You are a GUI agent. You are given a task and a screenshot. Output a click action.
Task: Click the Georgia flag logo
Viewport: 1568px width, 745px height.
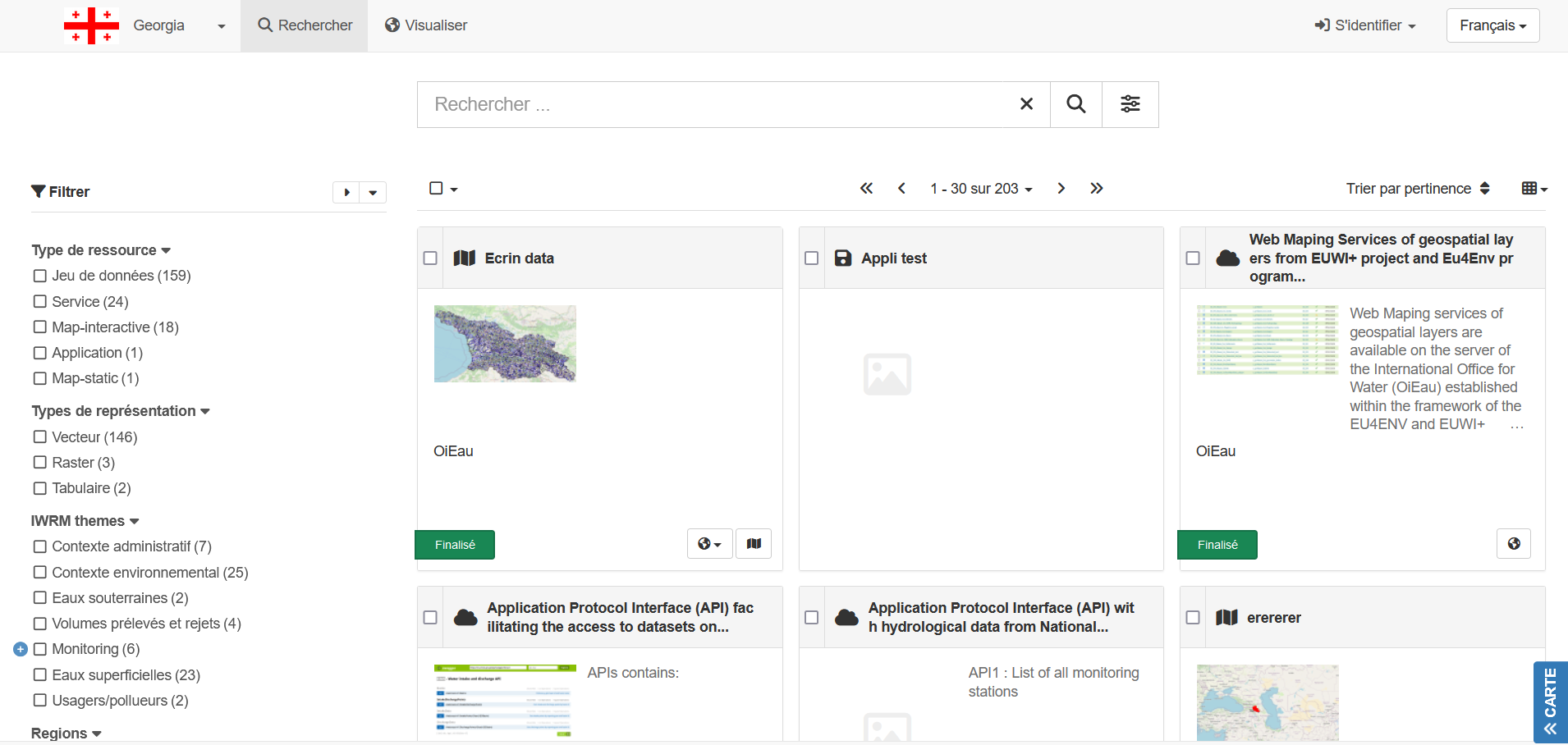pyautogui.click(x=91, y=25)
